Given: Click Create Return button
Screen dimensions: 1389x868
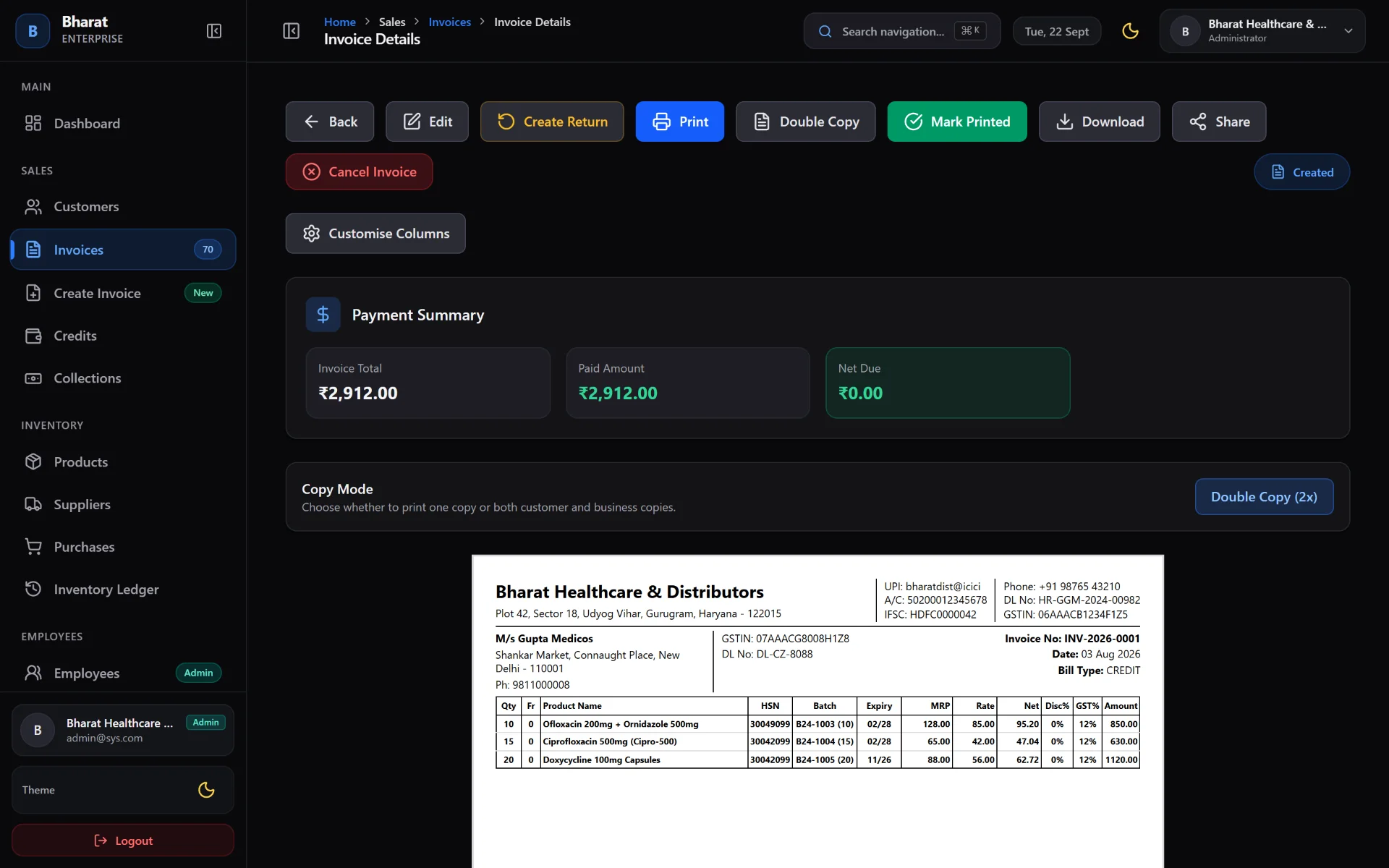Looking at the screenshot, I should point(552,122).
